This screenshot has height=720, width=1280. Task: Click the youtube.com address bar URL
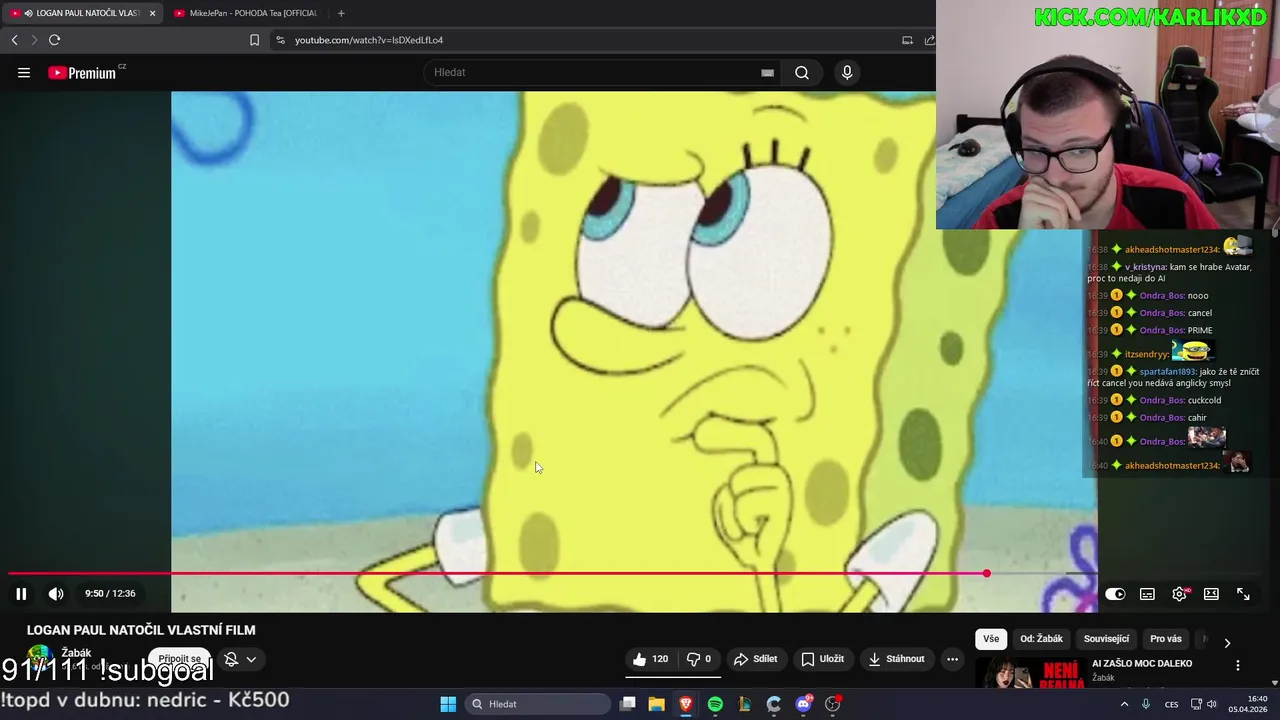pos(369,40)
